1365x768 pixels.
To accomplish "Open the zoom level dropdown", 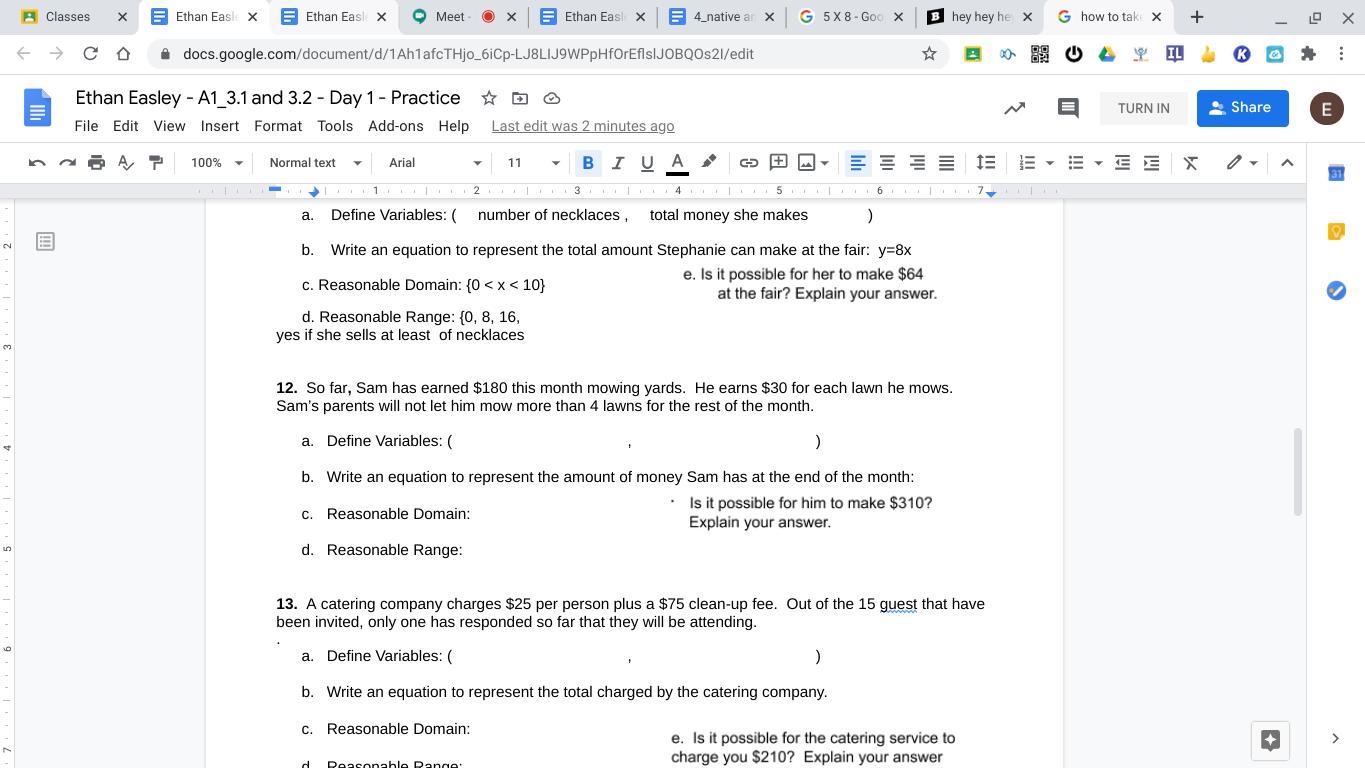I will pos(217,163).
